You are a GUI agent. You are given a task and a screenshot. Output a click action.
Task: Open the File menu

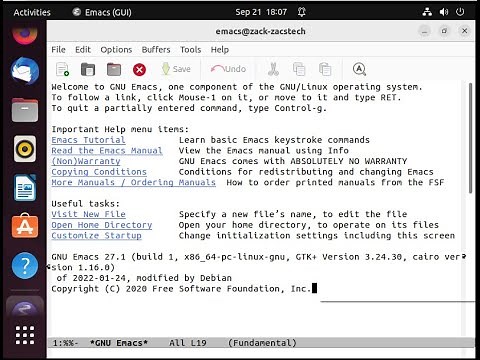58,50
